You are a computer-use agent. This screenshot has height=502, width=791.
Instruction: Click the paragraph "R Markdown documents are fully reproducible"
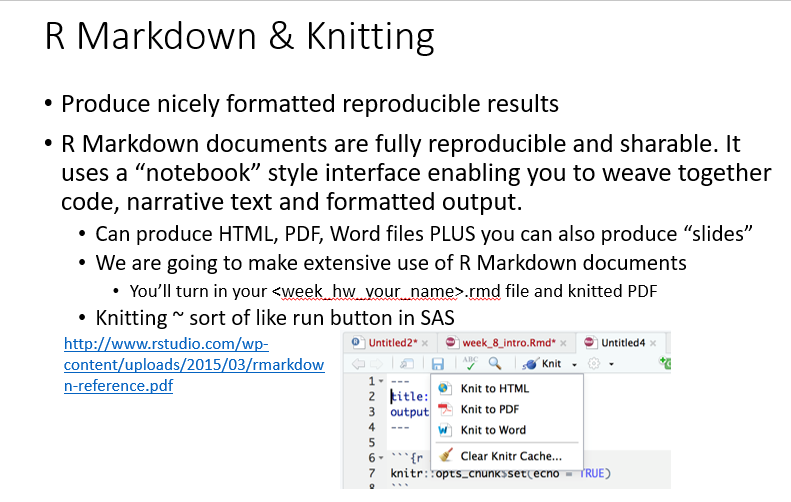pyautogui.click(x=416, y=173)
